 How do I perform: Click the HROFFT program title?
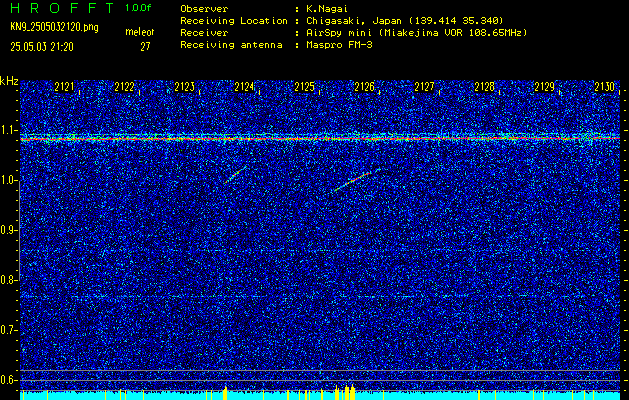pyautogui.click(x=62, y=8)
